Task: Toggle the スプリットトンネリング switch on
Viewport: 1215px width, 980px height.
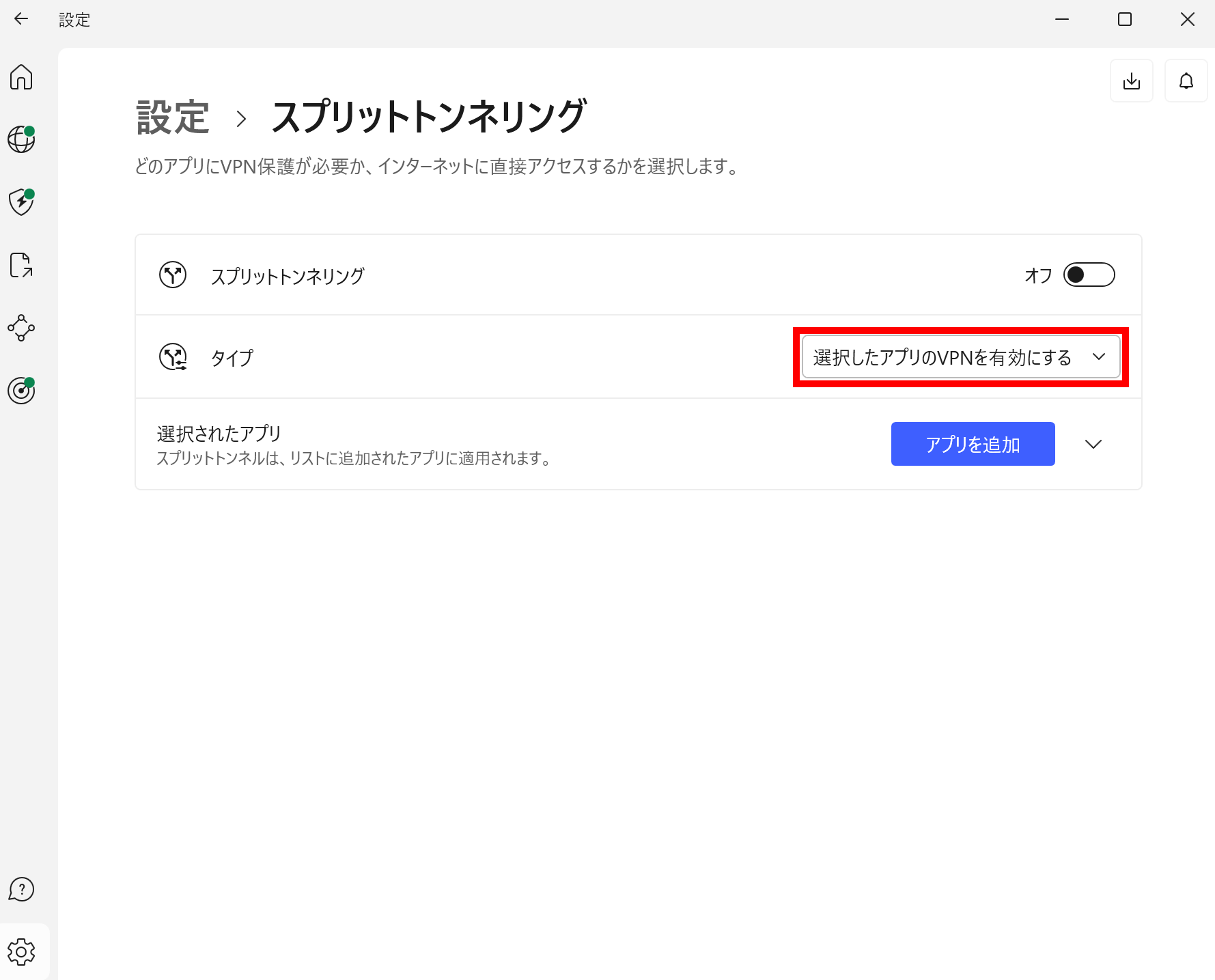Action: (1089, 275)
